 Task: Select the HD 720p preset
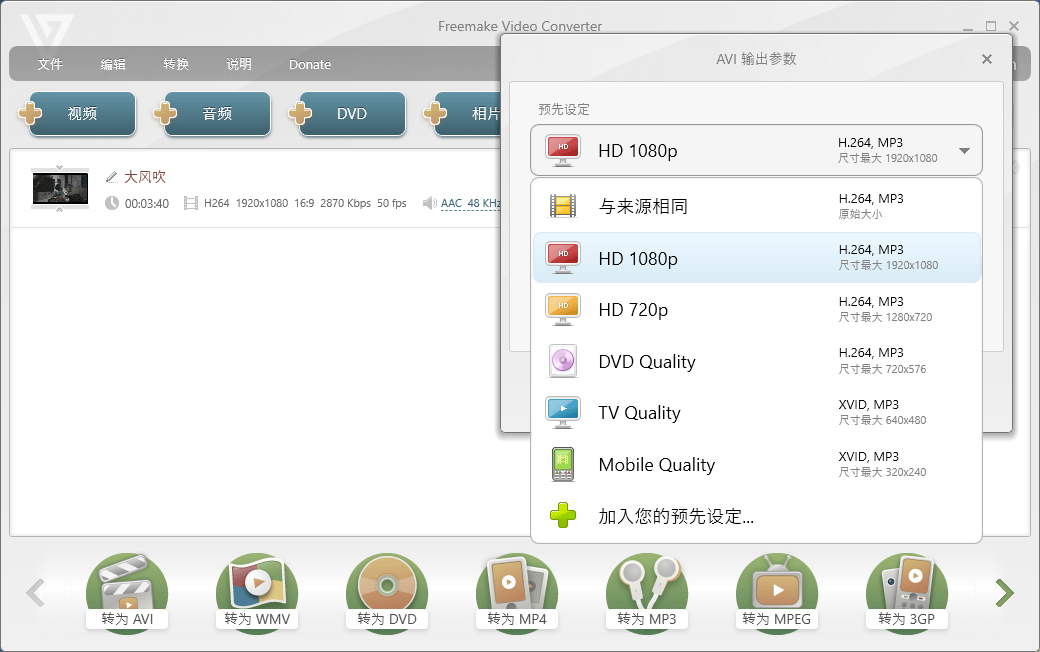tap(756, 310)
